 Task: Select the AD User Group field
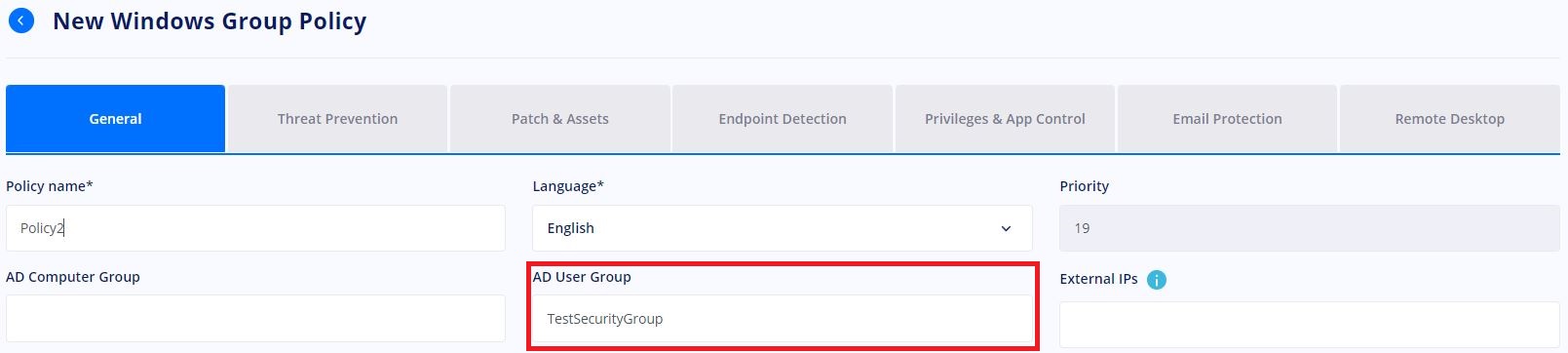[783, 319]
